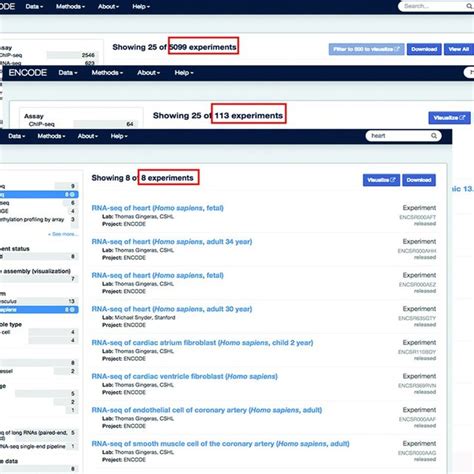
Task: Open the Data menu in the front window
Action: (x=17, y=136)
